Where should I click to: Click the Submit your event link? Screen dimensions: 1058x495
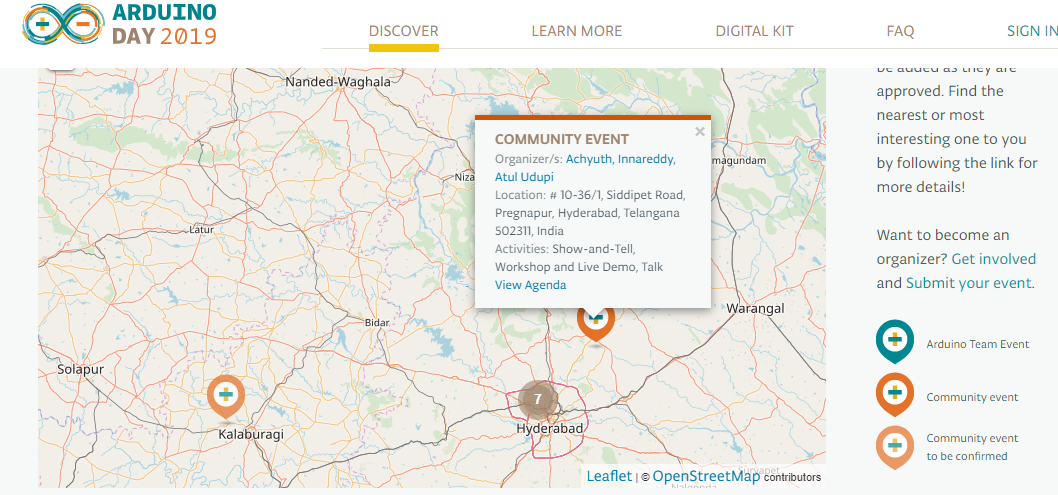(968, 283)
